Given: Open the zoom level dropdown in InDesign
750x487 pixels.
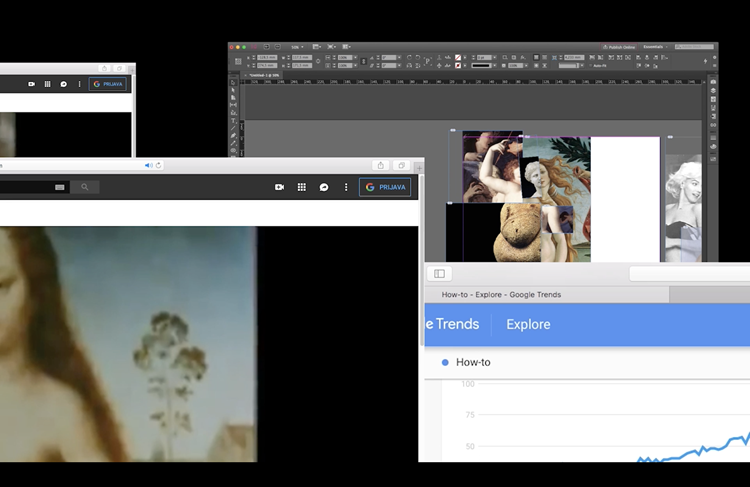Looking at the screenshot, I should tap(298, 47).
